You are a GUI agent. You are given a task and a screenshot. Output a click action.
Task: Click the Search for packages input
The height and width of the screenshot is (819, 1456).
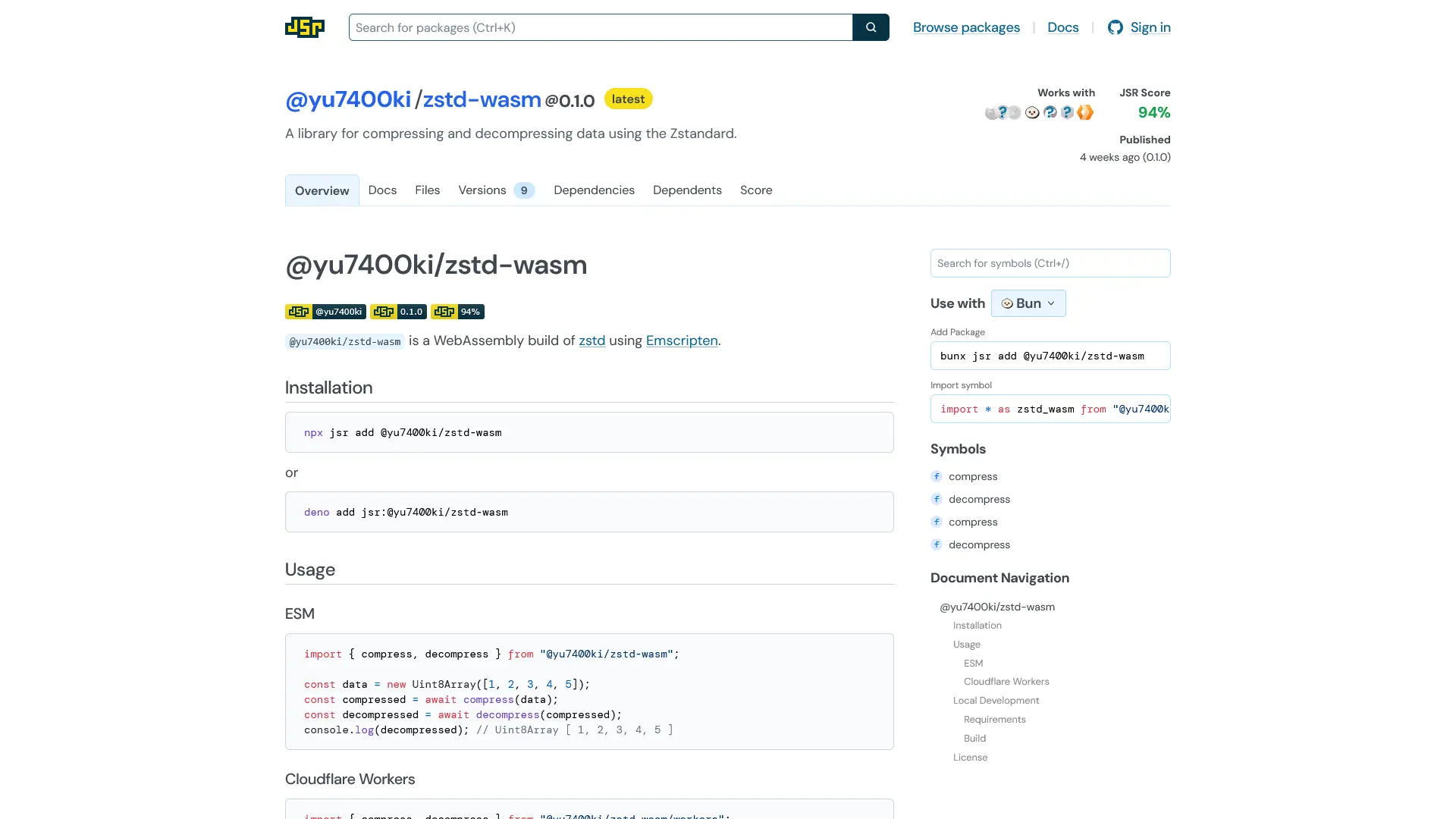tap(600, 27)
